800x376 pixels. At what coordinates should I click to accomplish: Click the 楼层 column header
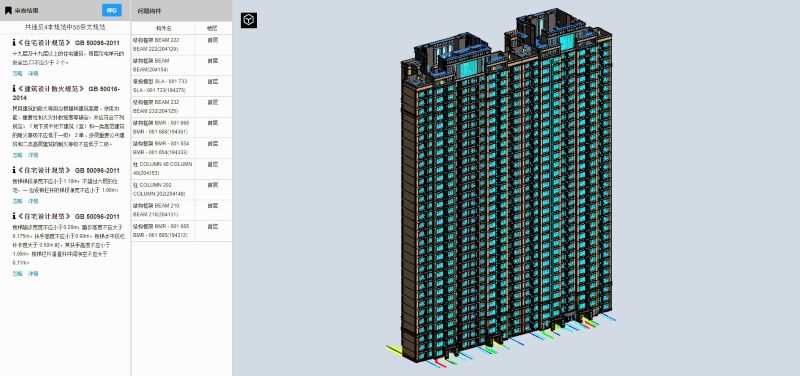(213, 28)
